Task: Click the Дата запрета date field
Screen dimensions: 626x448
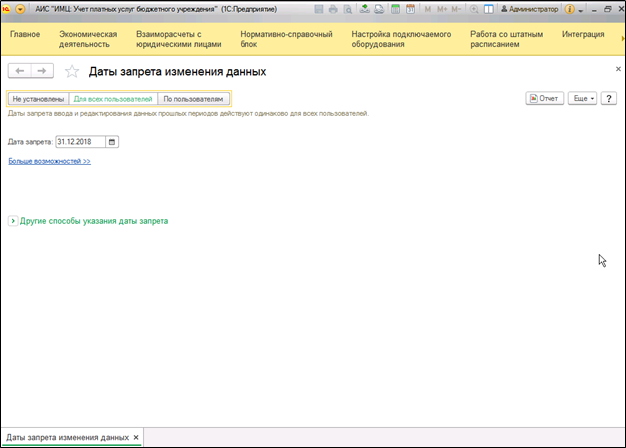Action: pos(80,142)
